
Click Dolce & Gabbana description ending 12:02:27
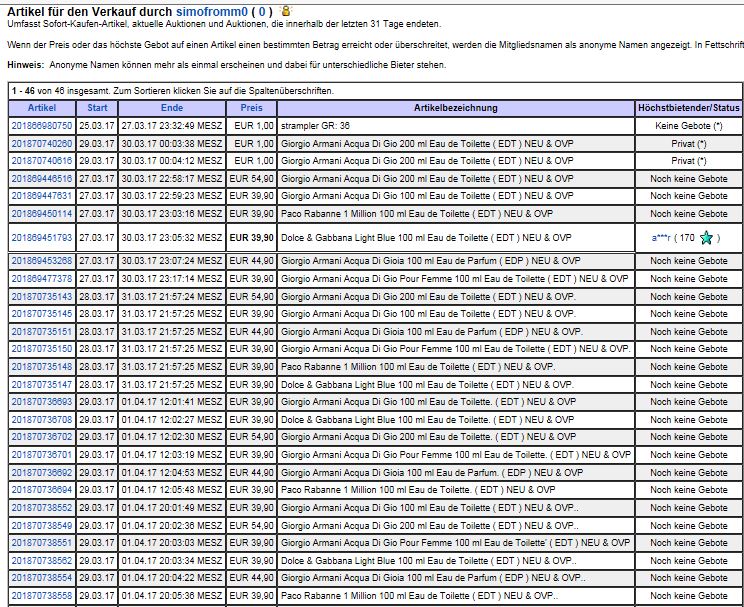(x=427, y=420)
